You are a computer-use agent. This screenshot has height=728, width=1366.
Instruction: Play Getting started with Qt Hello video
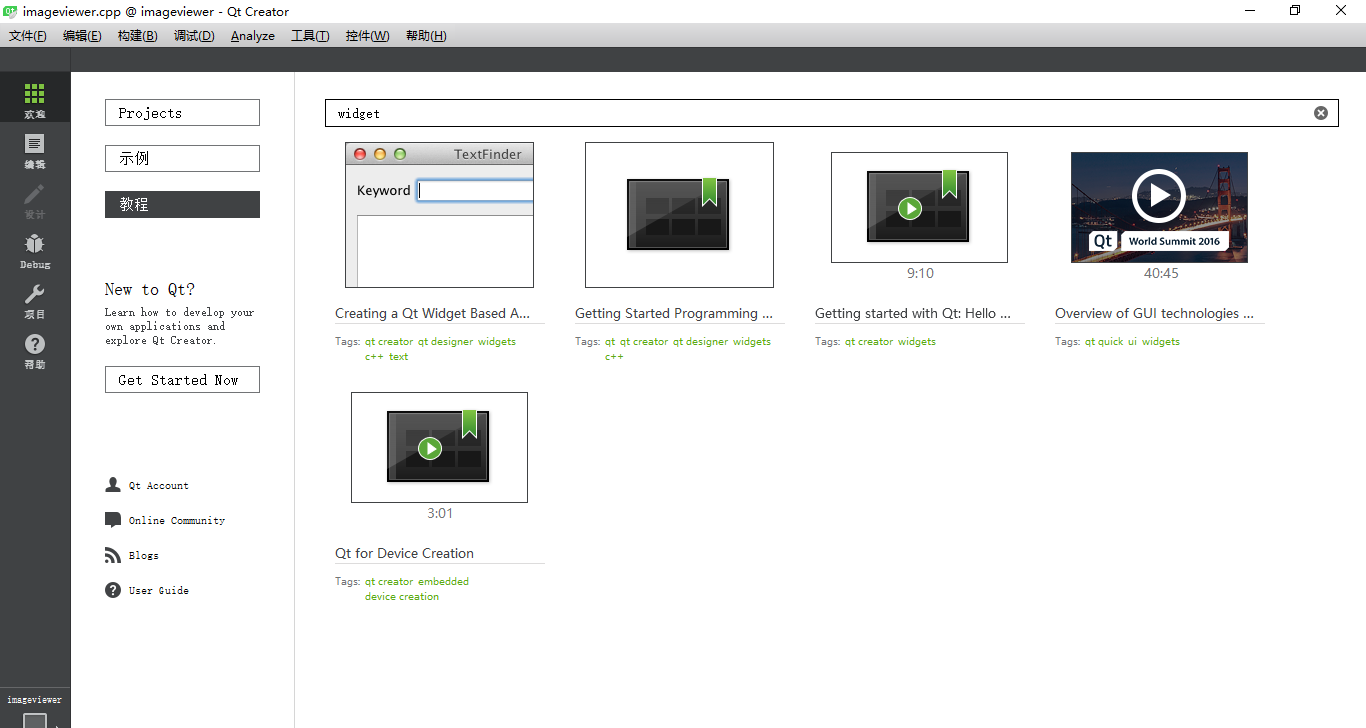pyautogui.click(x=909, y=208)
